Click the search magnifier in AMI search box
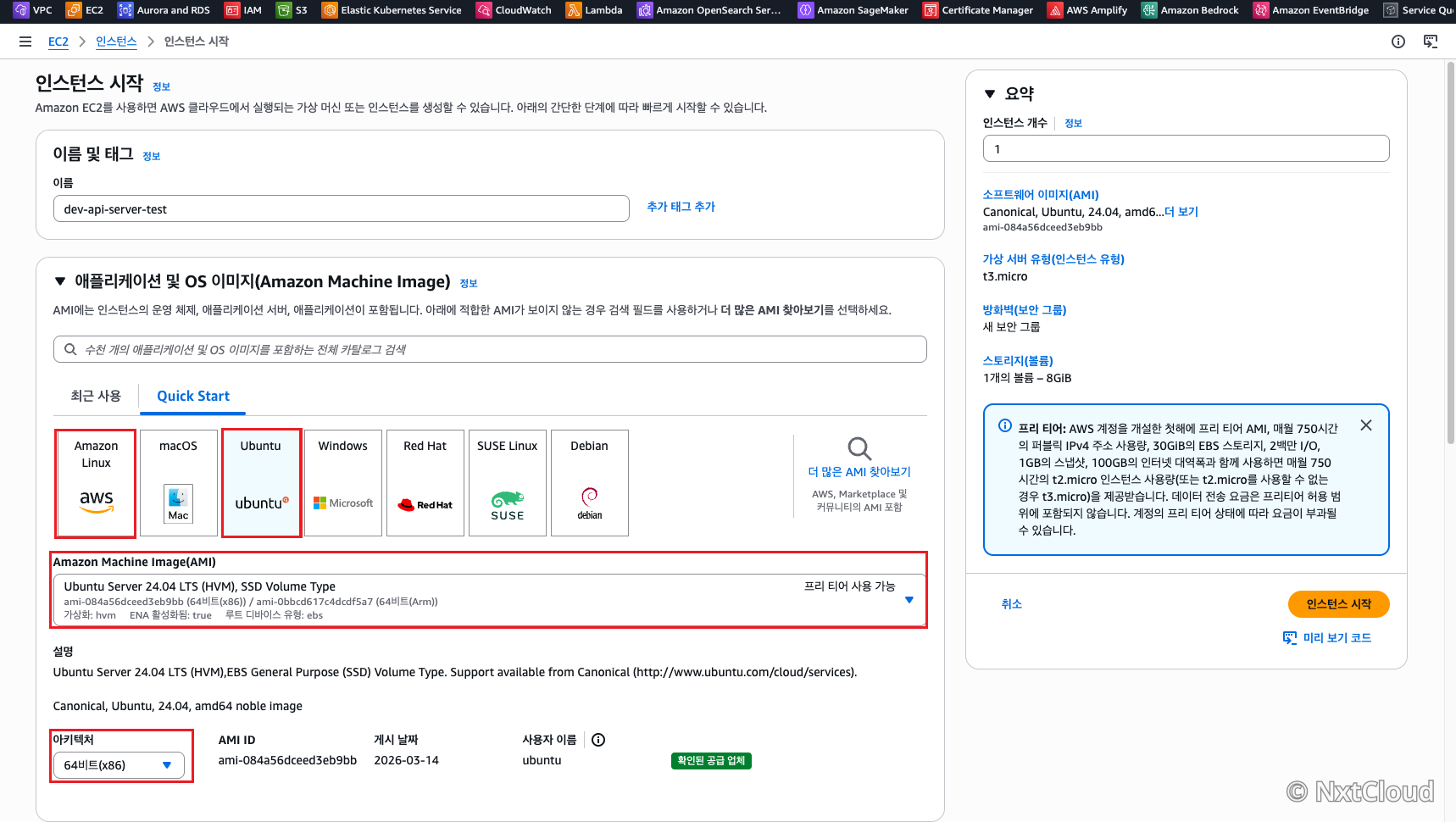The width and height of the screenshot is (1456, 822). (x=70, y=349)
